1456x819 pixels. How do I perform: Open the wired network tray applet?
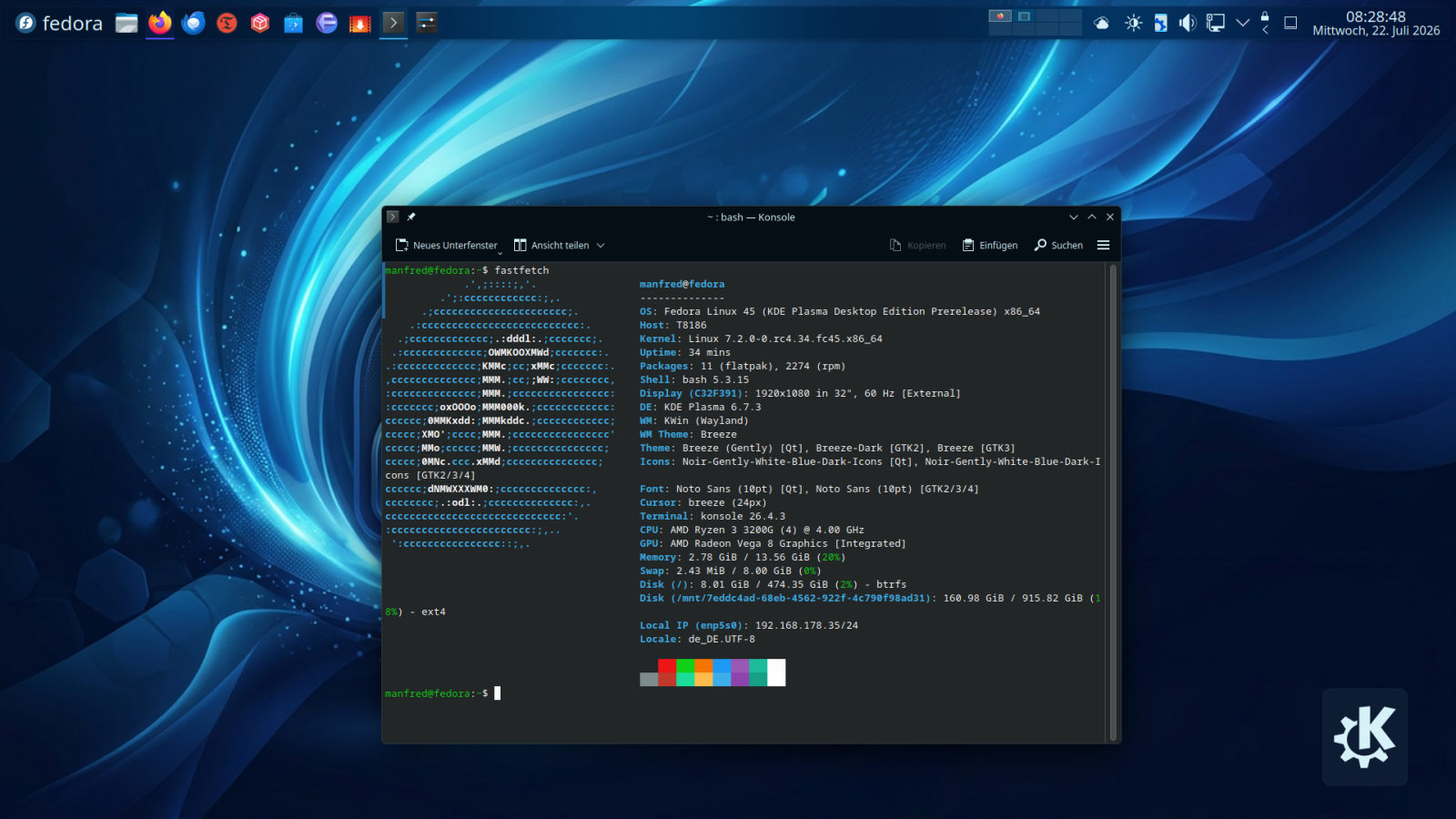click(1215, 23)
